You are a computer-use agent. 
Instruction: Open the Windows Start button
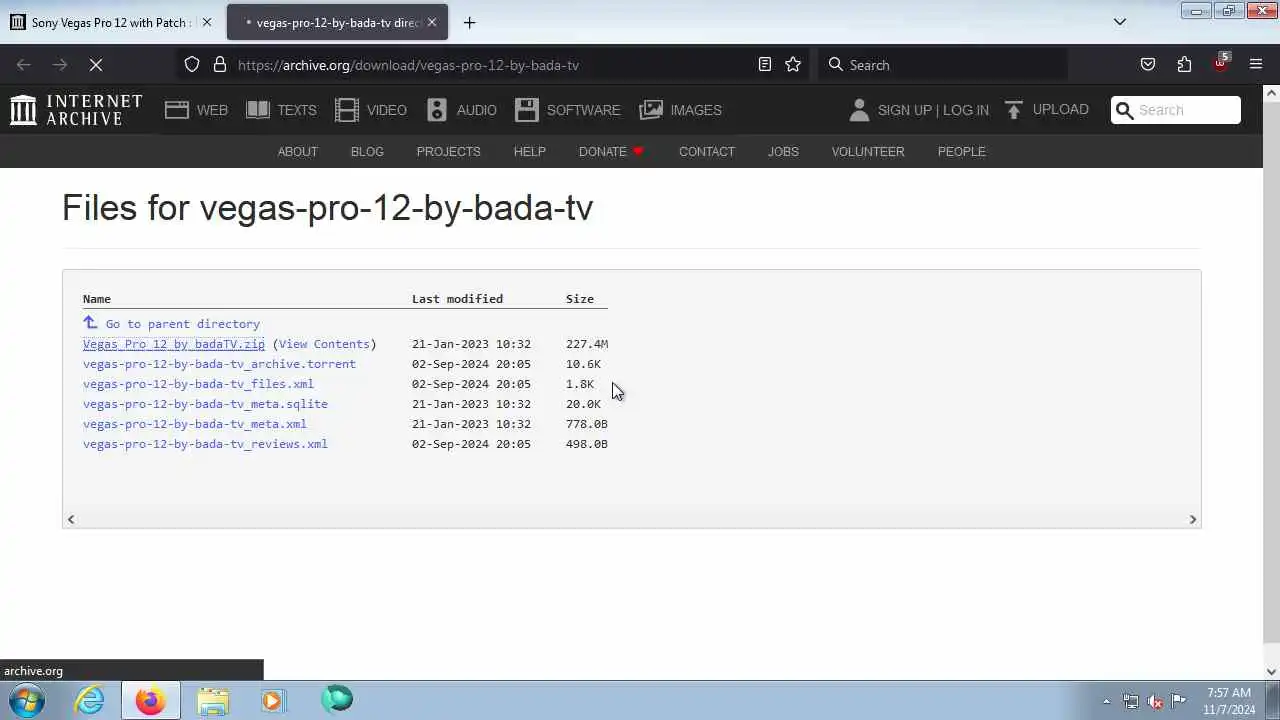click(27, 700)
